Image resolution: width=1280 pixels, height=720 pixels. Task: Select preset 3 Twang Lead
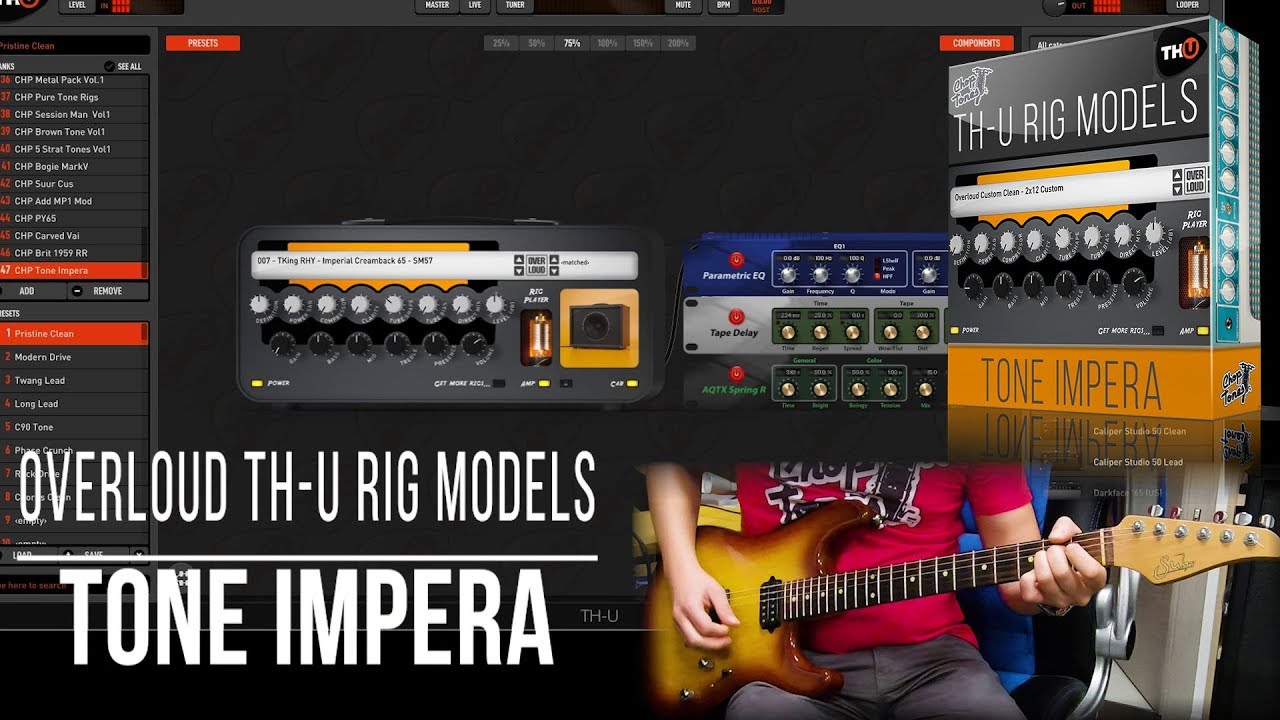click(74, 380)
